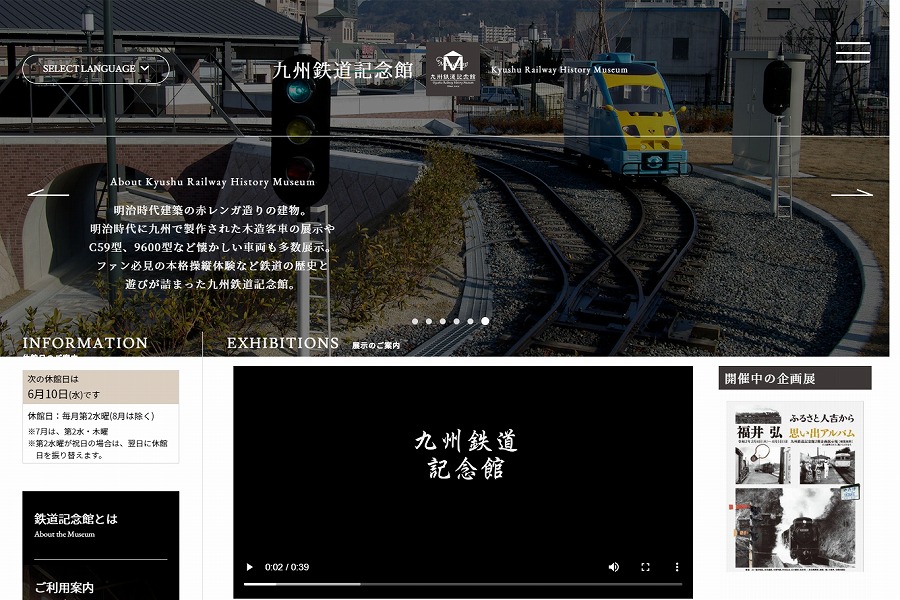This screenshot has width=900, height=600.
Task: Click the 0:02 / 0:39 video time display
Action: [287, 567]
